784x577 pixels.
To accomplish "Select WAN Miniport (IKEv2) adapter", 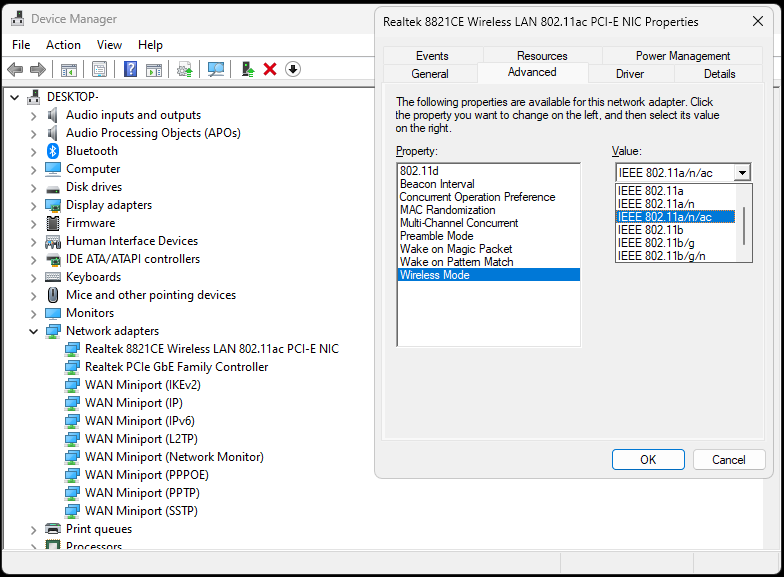I will (142, 384).
